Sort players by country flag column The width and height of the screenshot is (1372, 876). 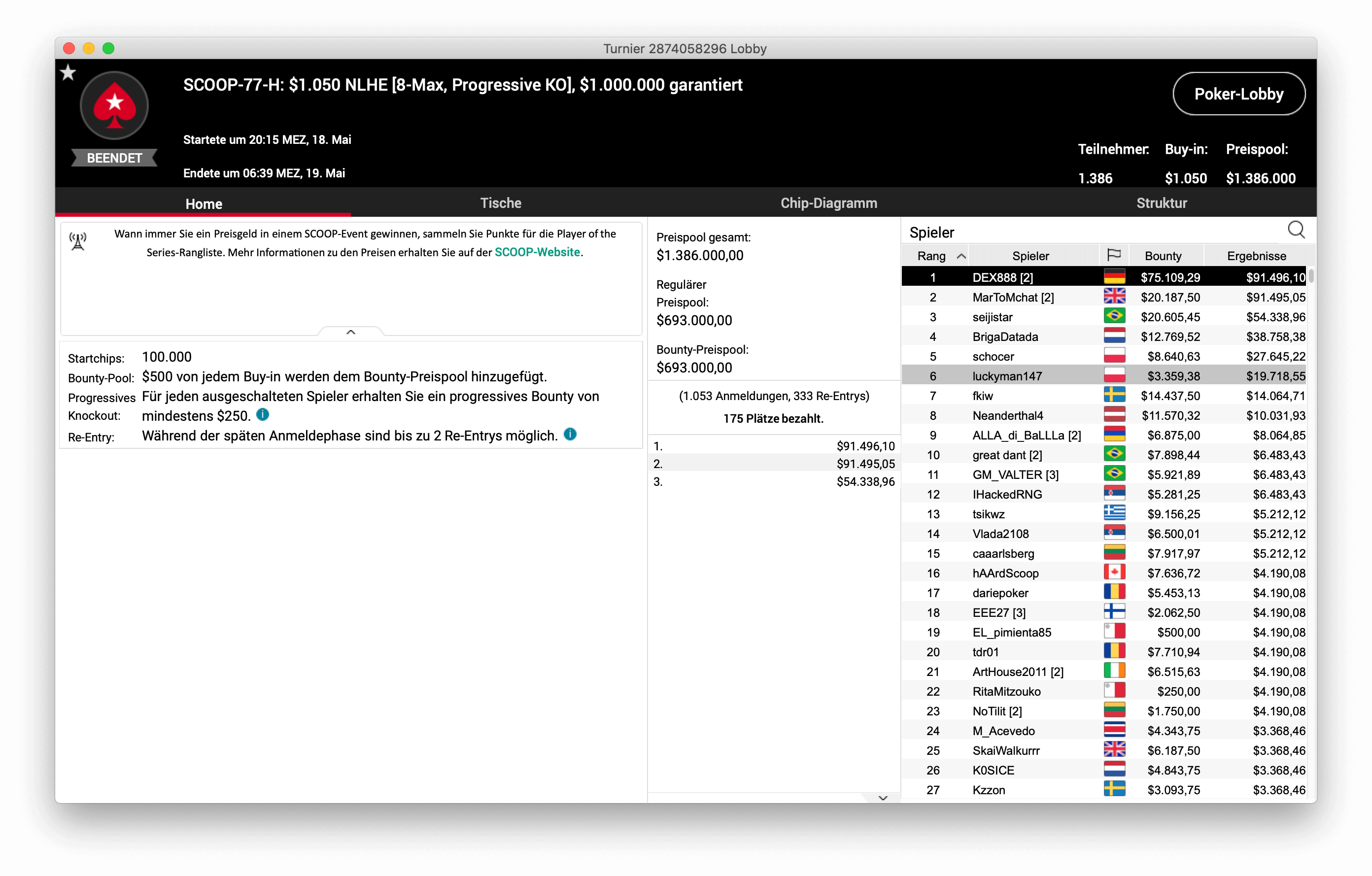point(1113,255)
